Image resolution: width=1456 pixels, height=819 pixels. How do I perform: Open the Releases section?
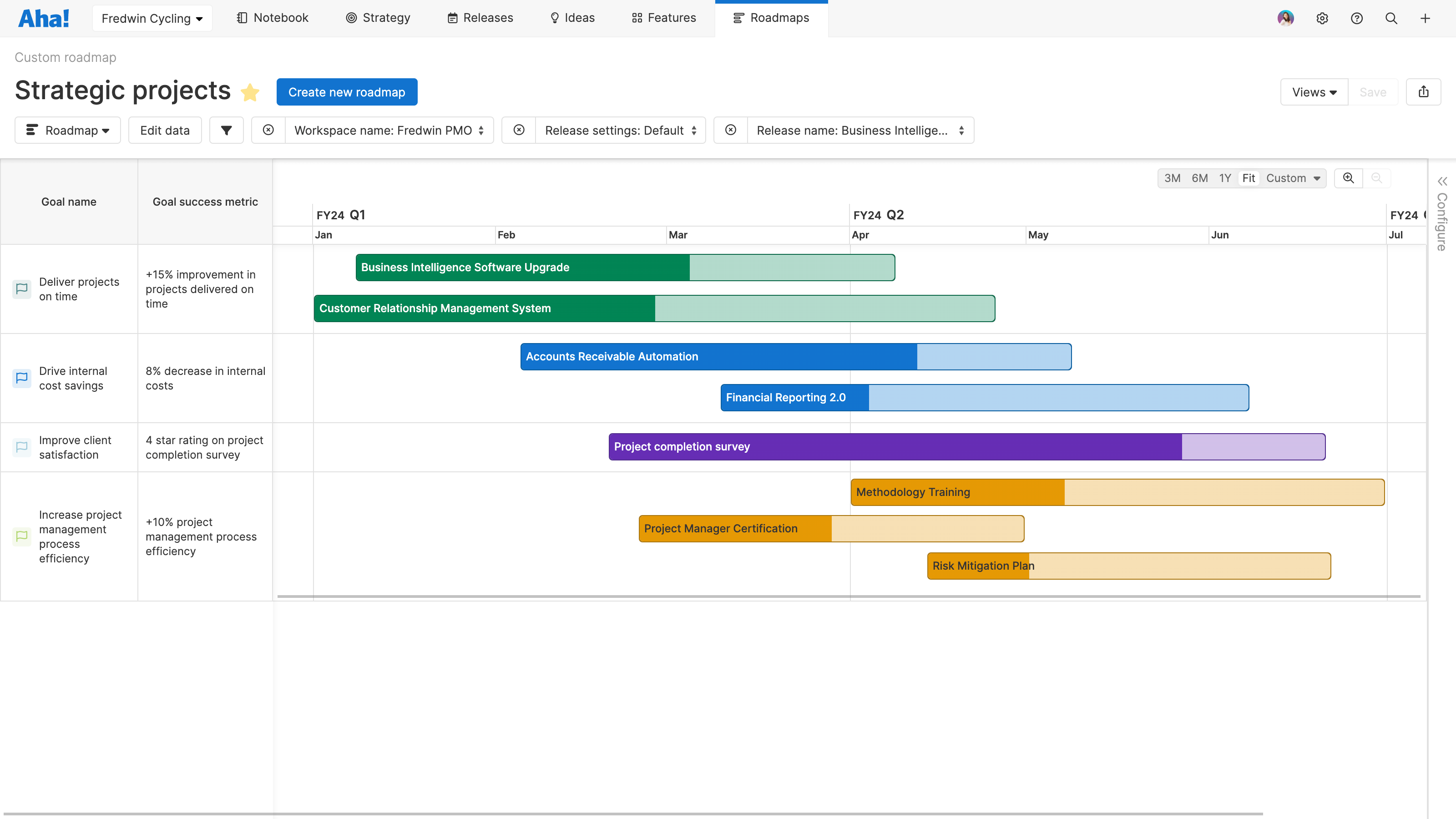click(x=480, y=18)
